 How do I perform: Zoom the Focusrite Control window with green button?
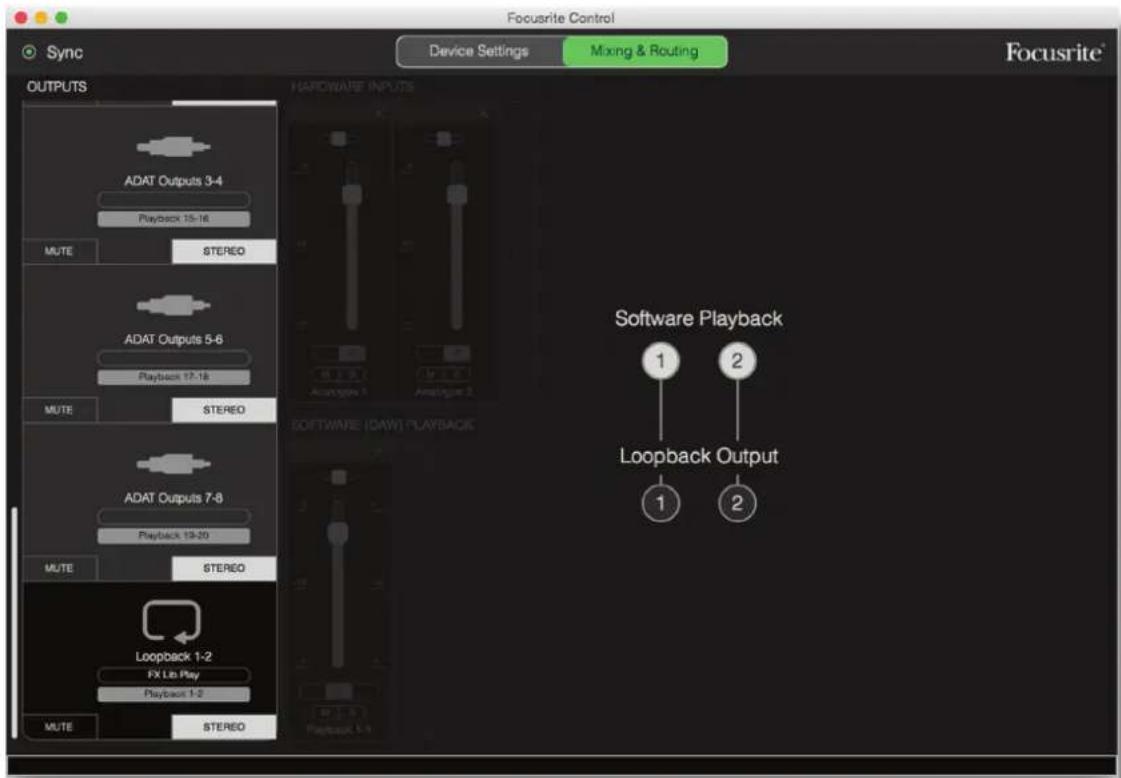point(61,17)
